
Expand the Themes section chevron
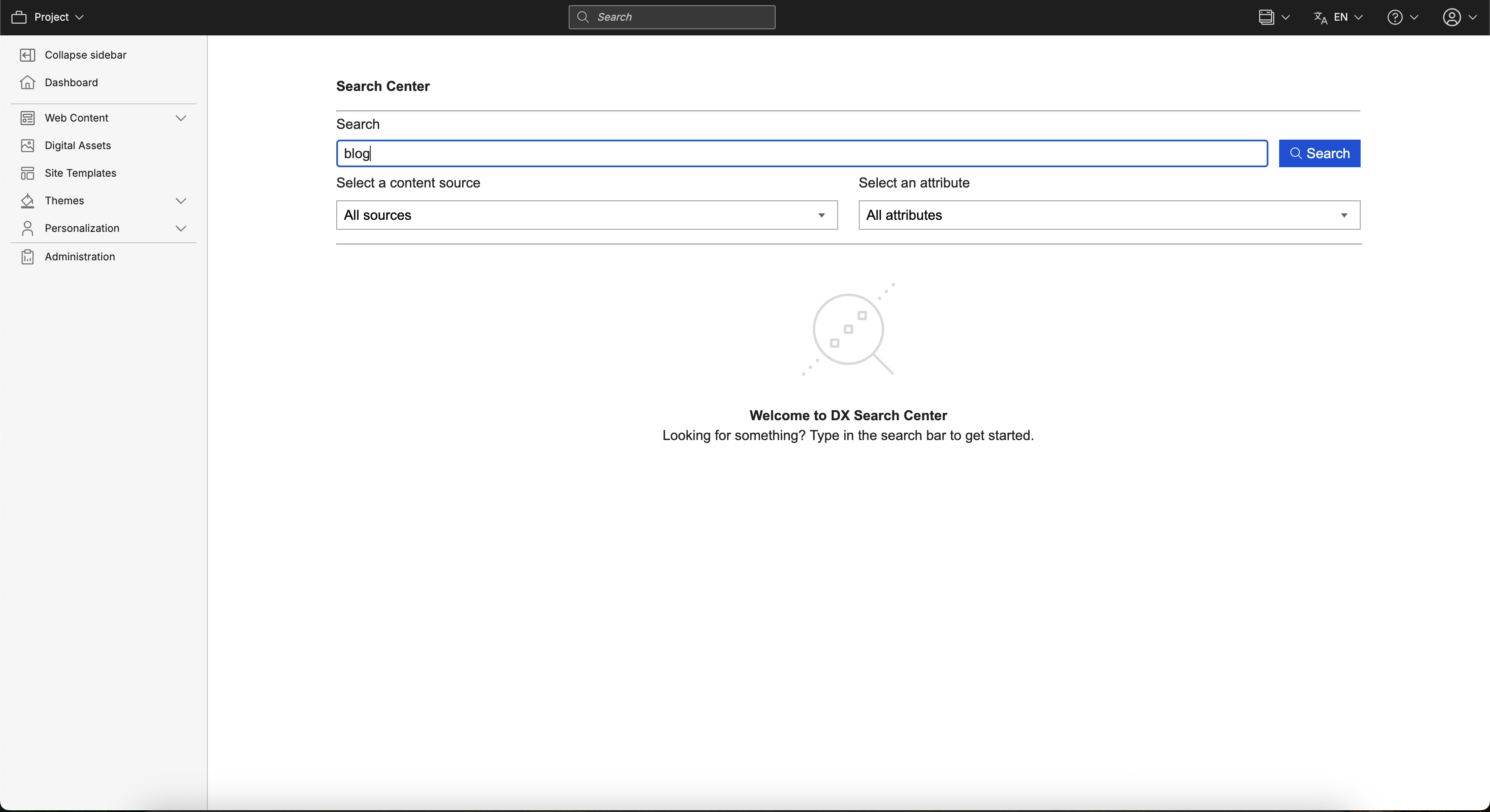click(x=181, y=201)
